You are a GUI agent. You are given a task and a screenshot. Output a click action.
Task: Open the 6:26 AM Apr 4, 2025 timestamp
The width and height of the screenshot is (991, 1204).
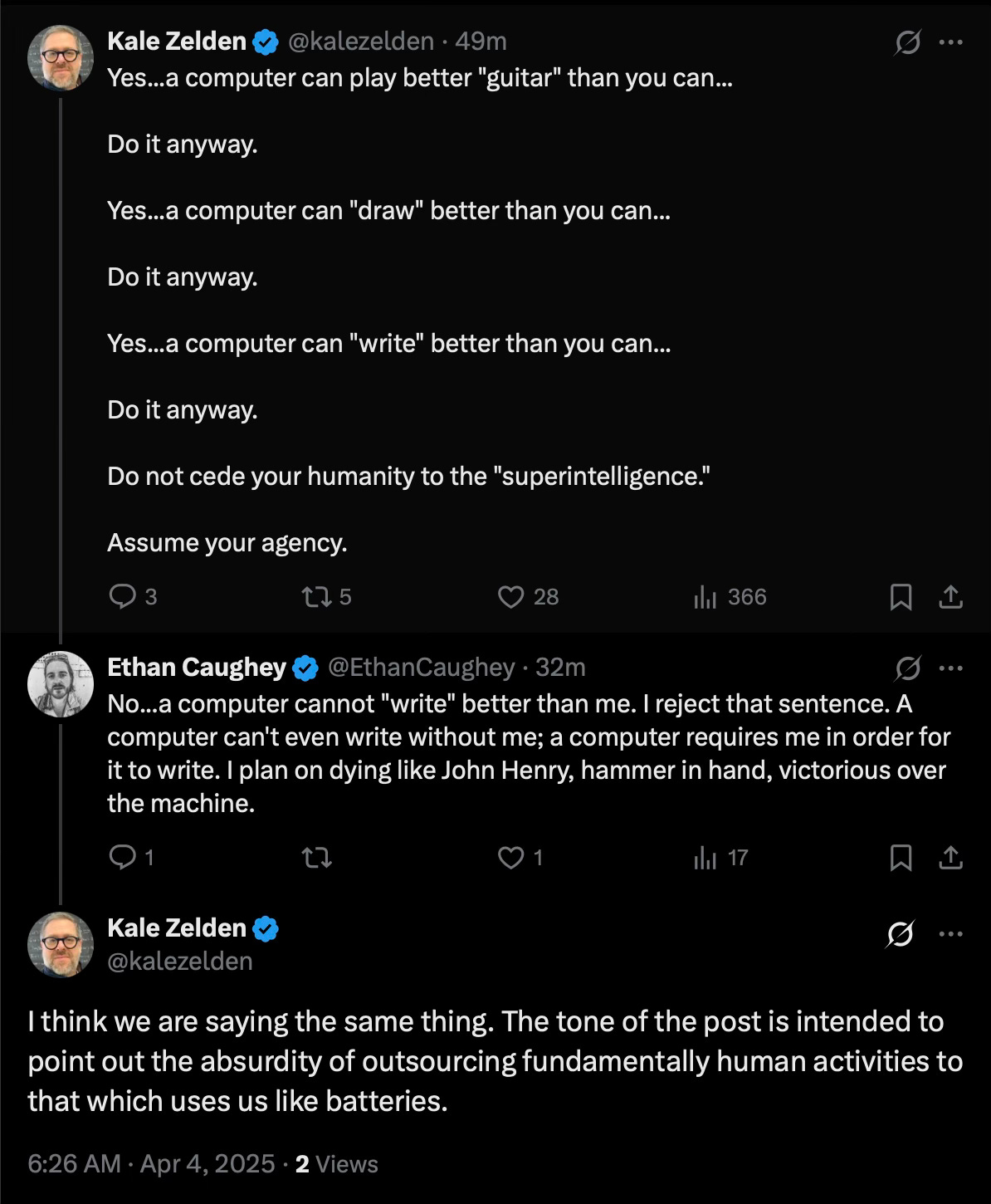[151, 1164]
